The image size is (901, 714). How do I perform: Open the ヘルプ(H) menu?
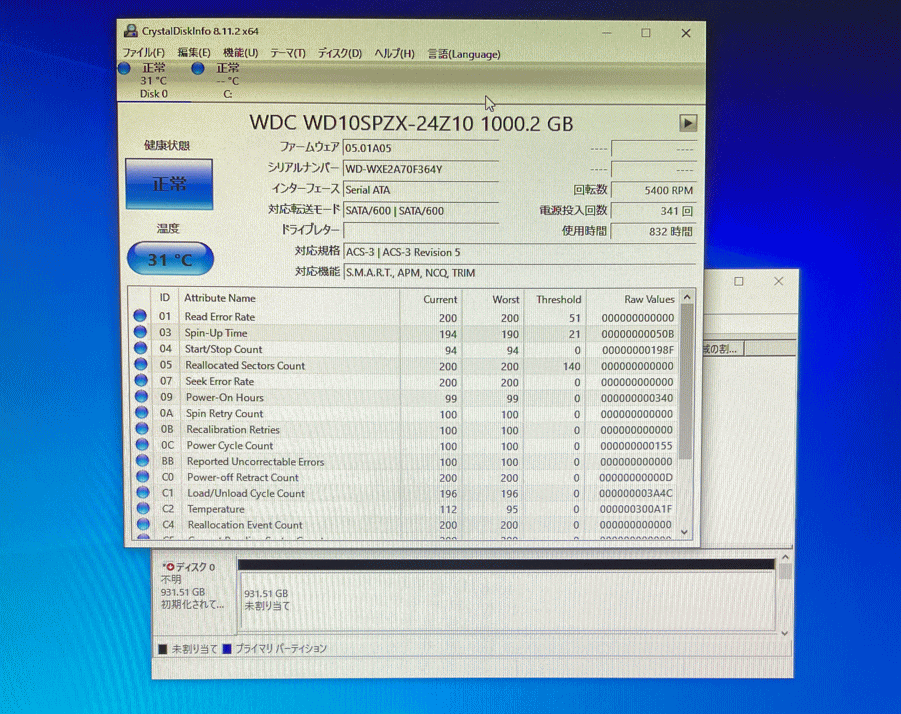pyautogui.click(x=394, y=53)
